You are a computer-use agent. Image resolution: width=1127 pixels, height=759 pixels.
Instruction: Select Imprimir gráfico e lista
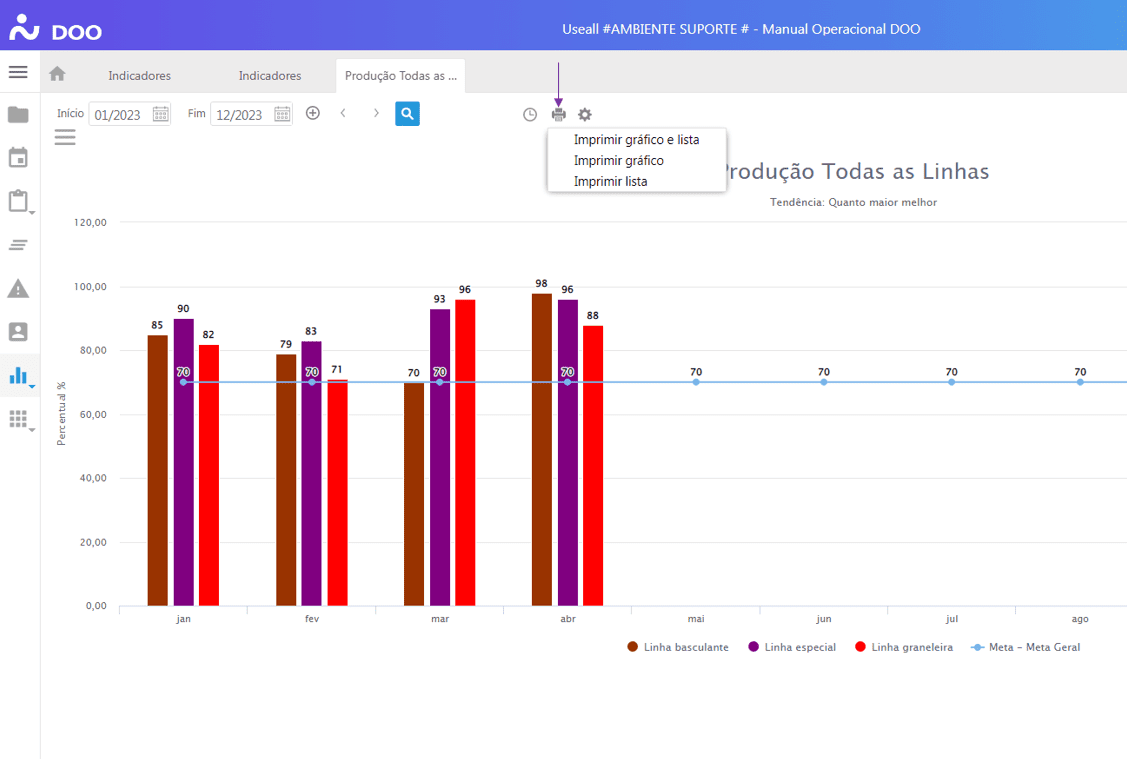coord(636,140)
